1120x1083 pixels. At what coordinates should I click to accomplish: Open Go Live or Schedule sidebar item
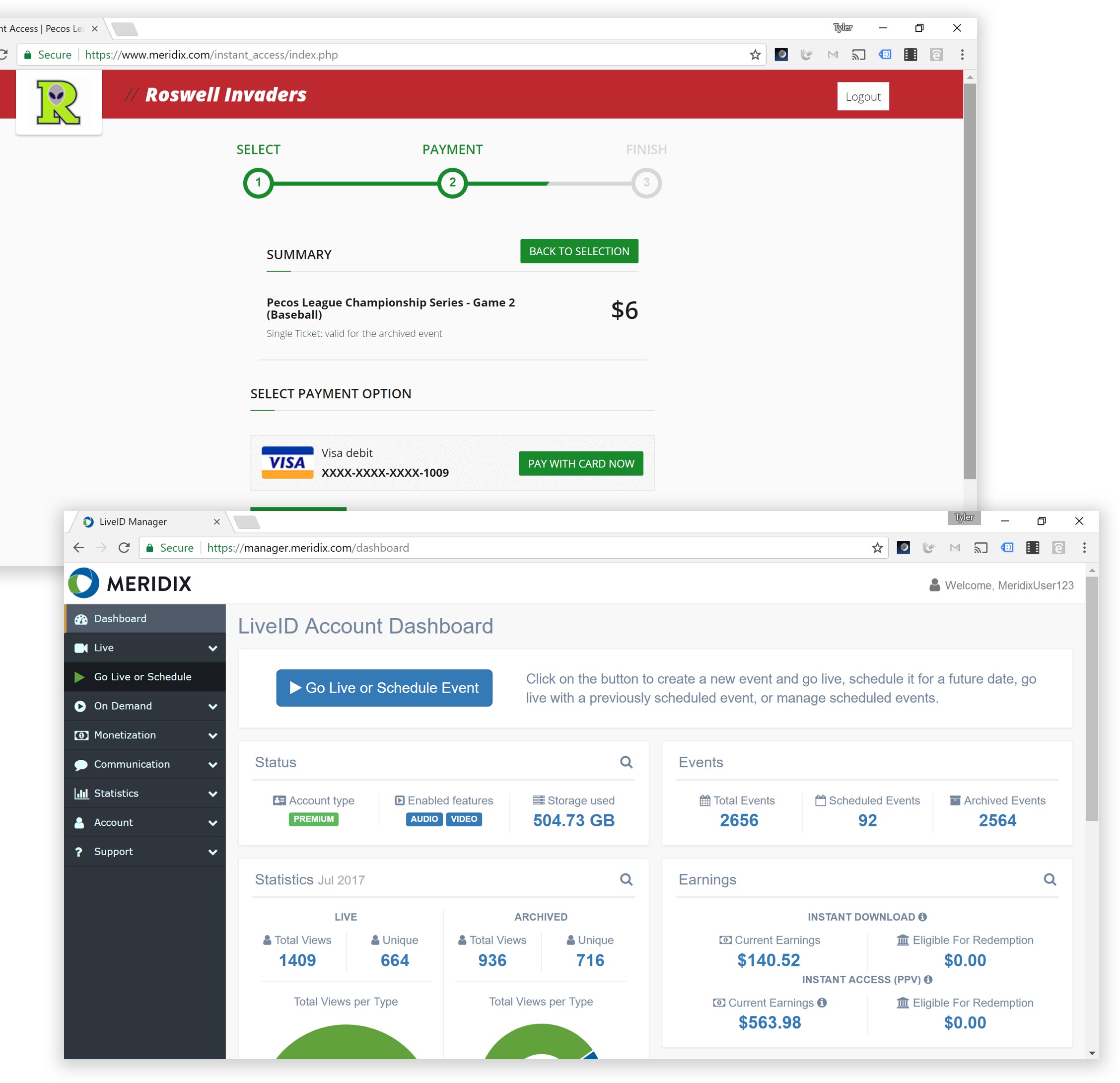click(142, 677)
